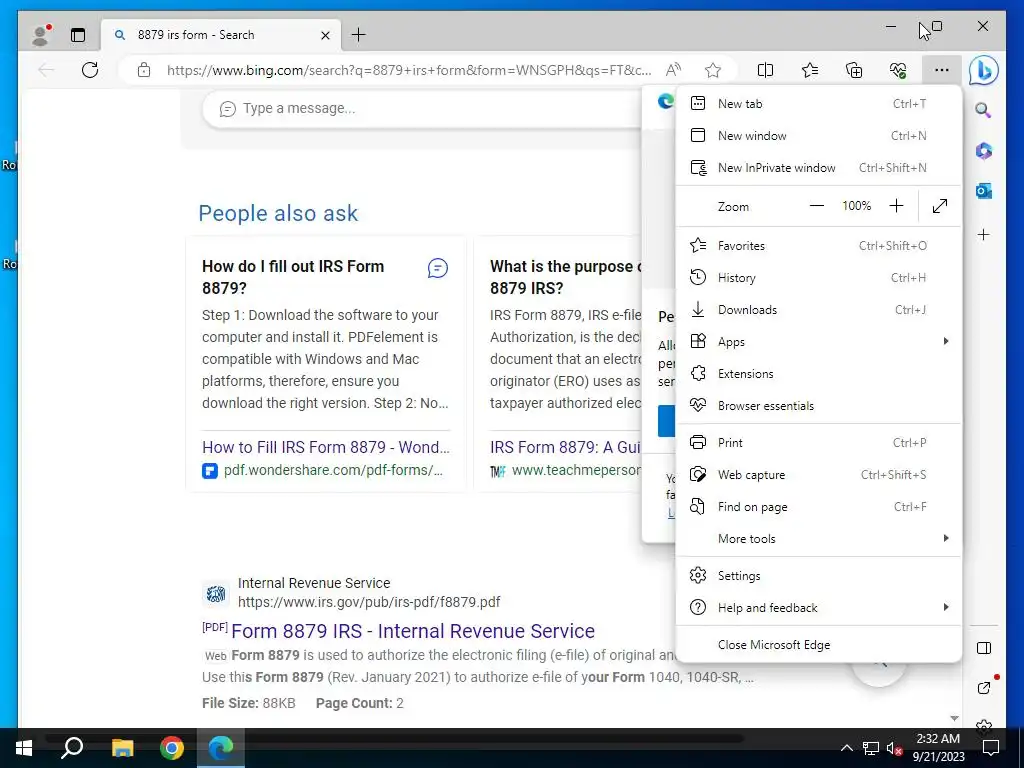
Task: Open a new browser tab with plus
Action: [359, 35]
